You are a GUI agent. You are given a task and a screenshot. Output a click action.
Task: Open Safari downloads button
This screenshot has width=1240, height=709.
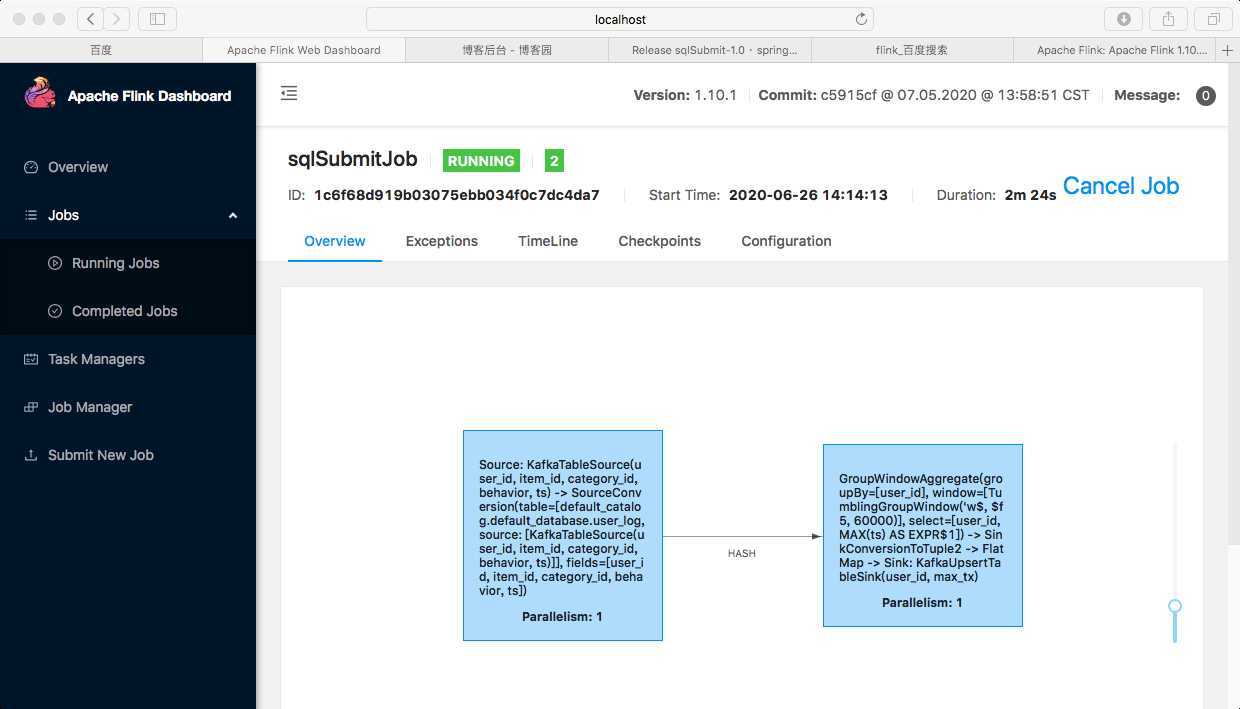[x=1123, y=18]
